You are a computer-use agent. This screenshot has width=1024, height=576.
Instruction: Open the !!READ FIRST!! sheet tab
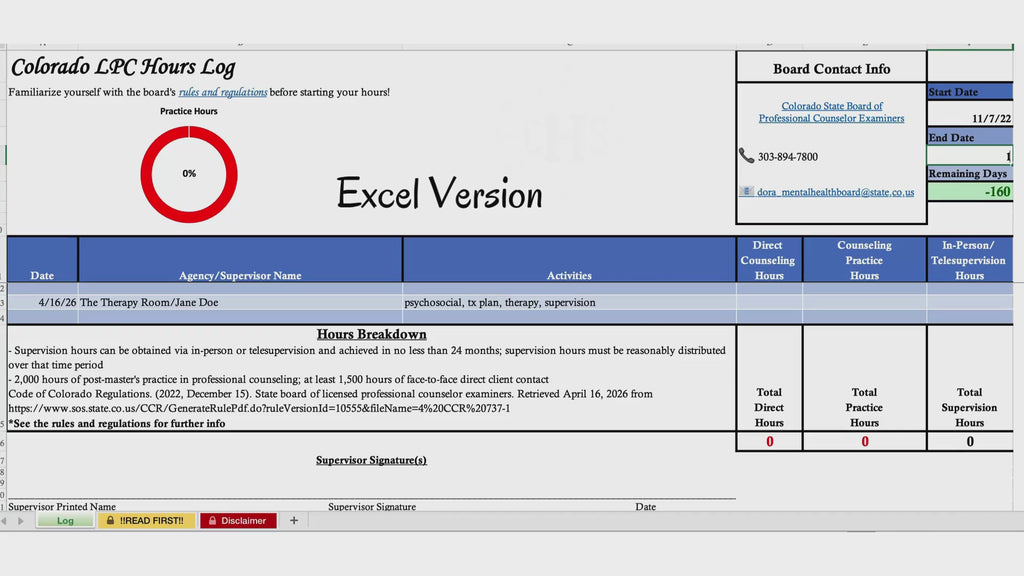pos(146,520)
